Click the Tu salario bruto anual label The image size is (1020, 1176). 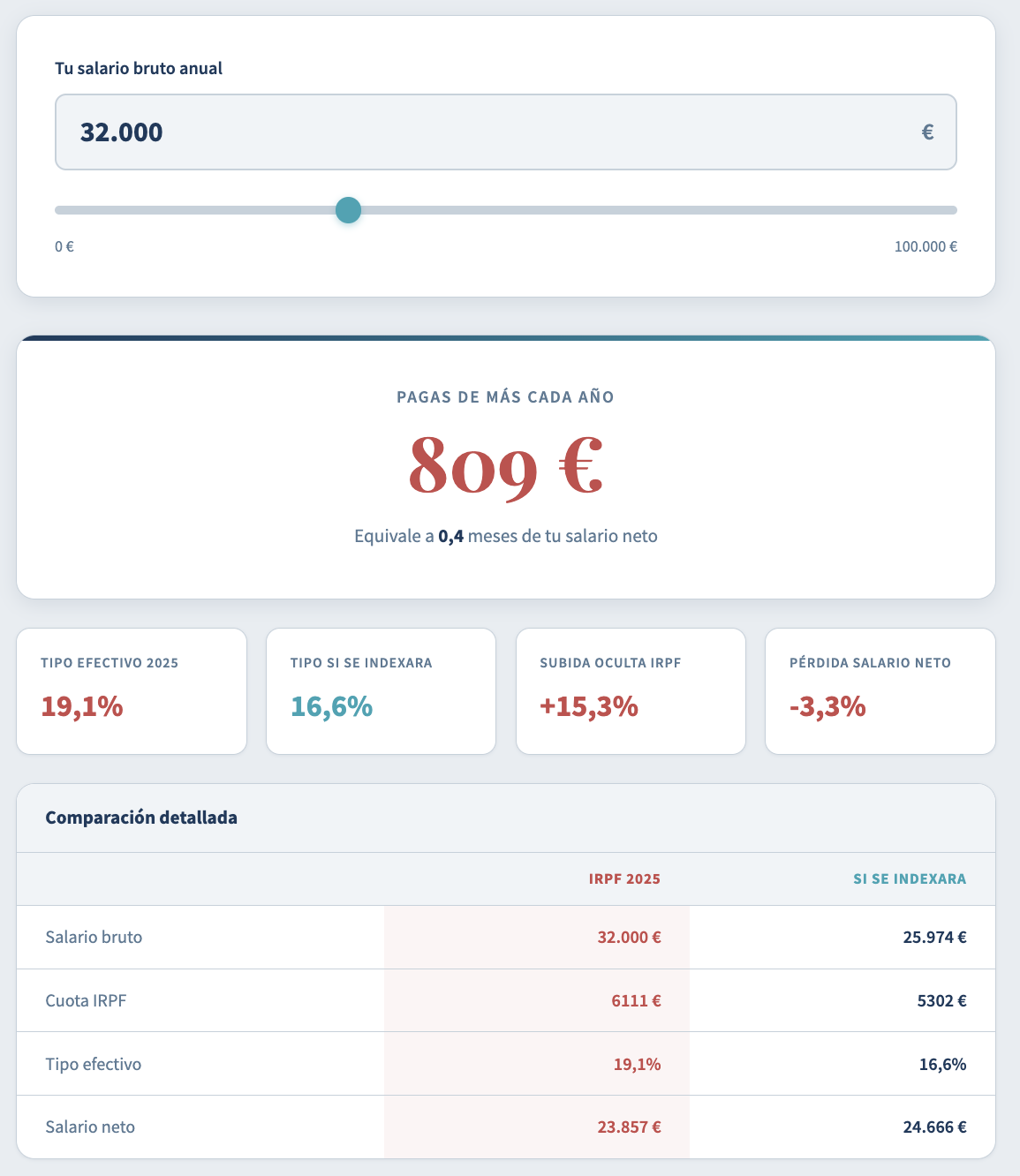pyautogui.click(x=139, y=68)
